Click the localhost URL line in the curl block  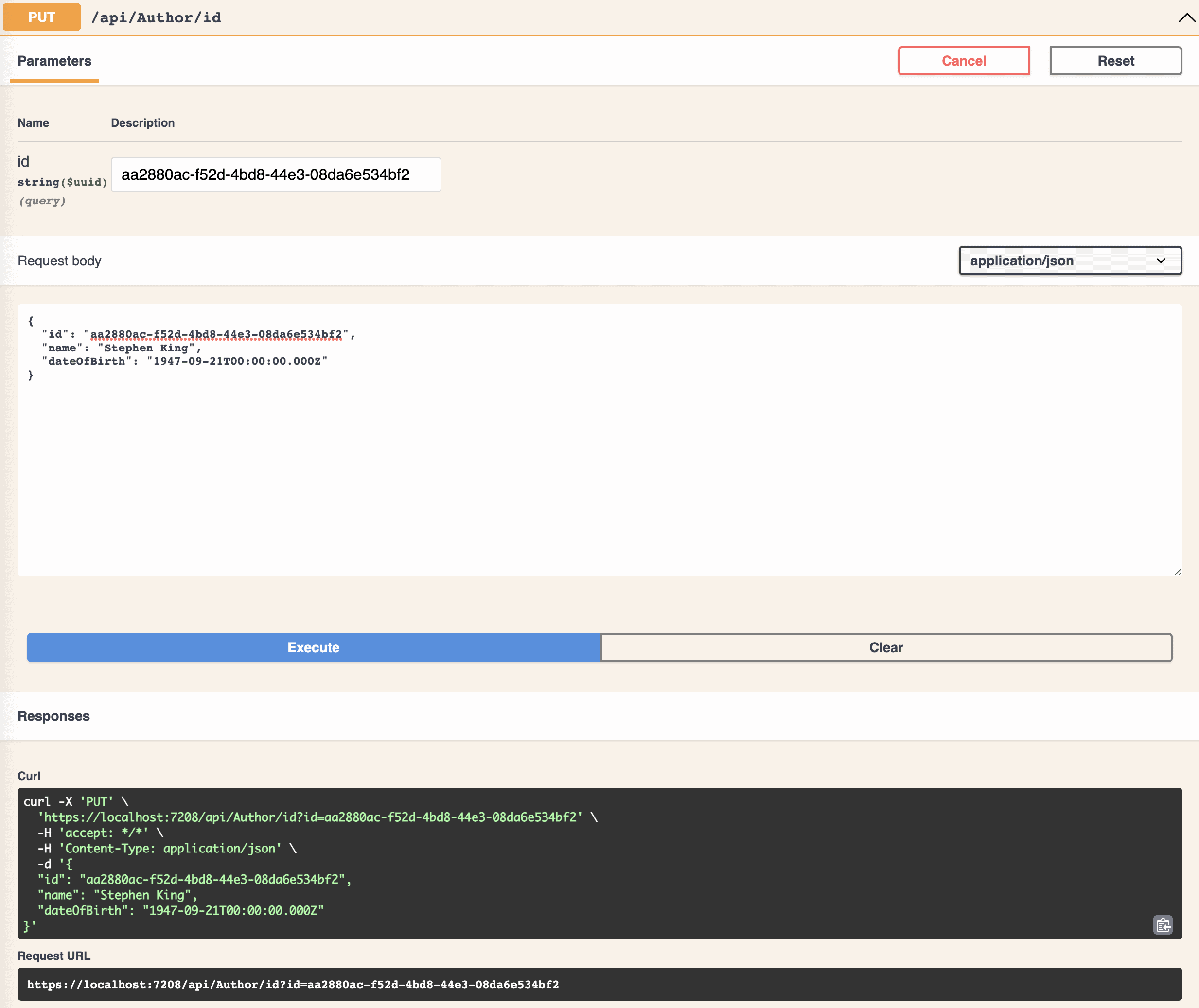pos(317,817)
